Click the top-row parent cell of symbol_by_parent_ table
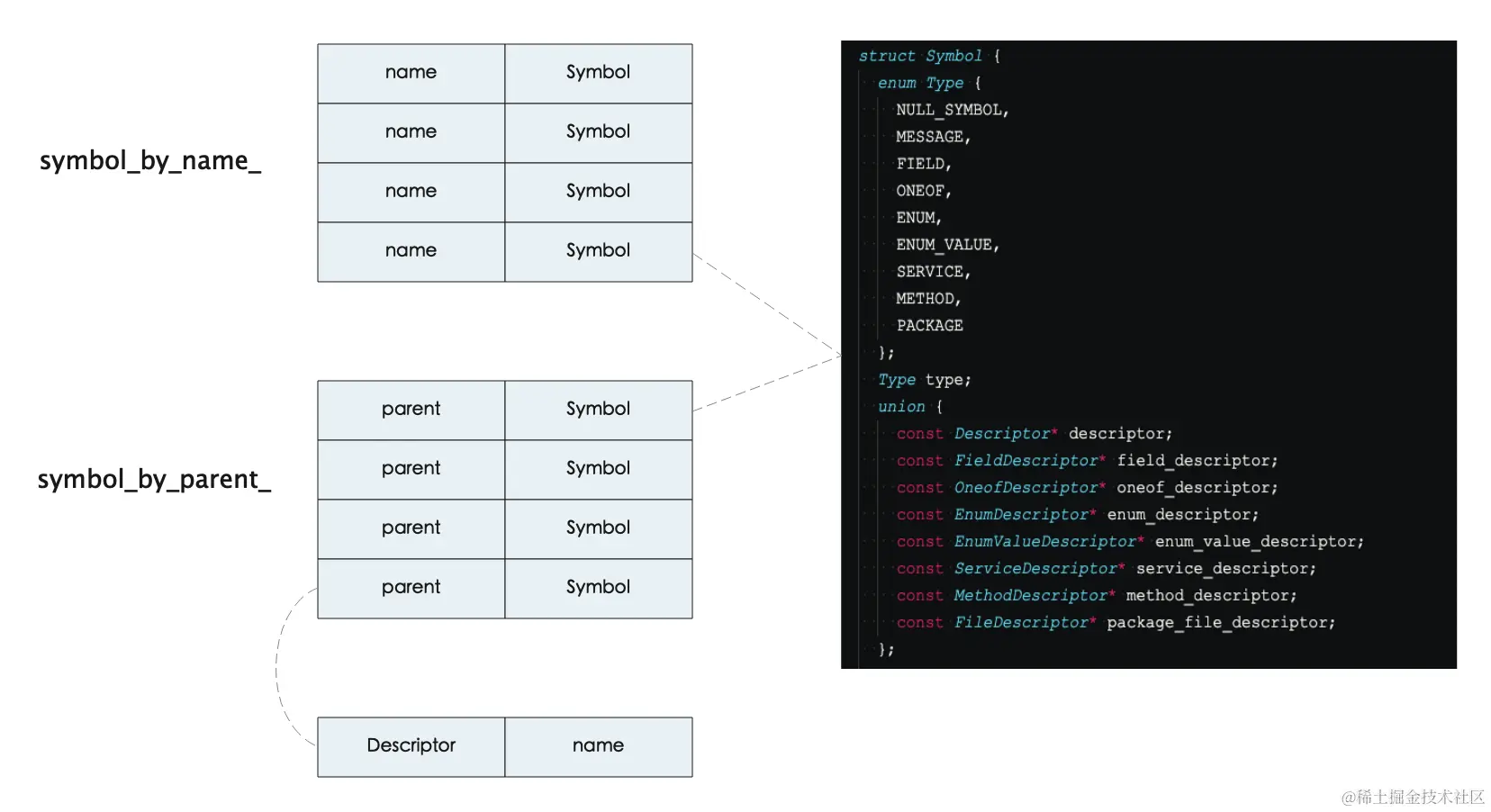1491x812 pixels. [411, 410]
